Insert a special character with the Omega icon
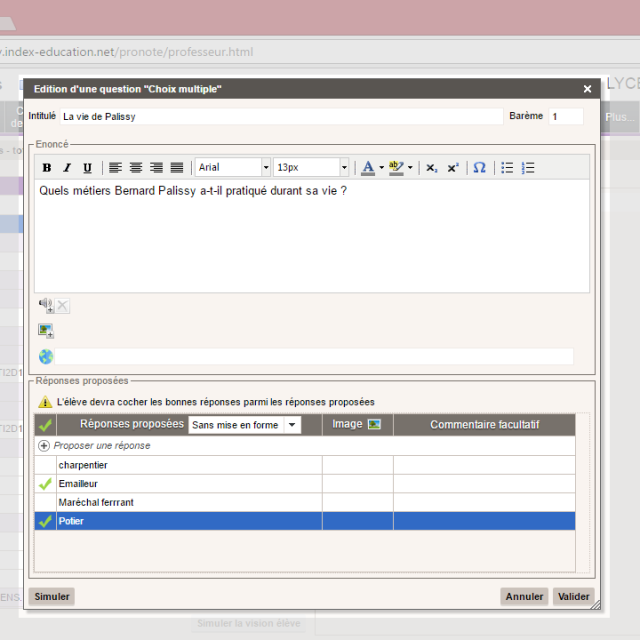 click(x=479, y=168)
